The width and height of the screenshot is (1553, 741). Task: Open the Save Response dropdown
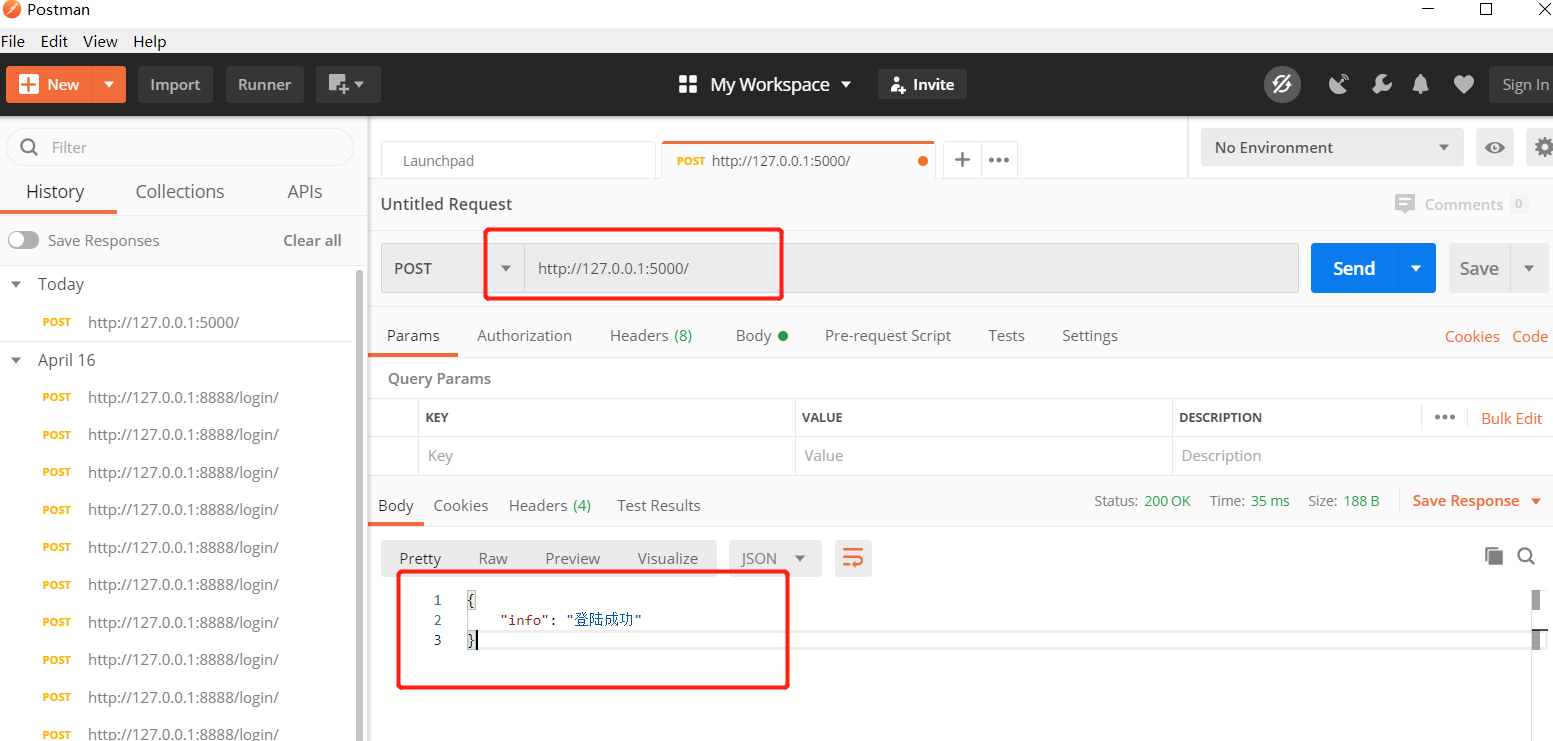tap(1477, 501)
